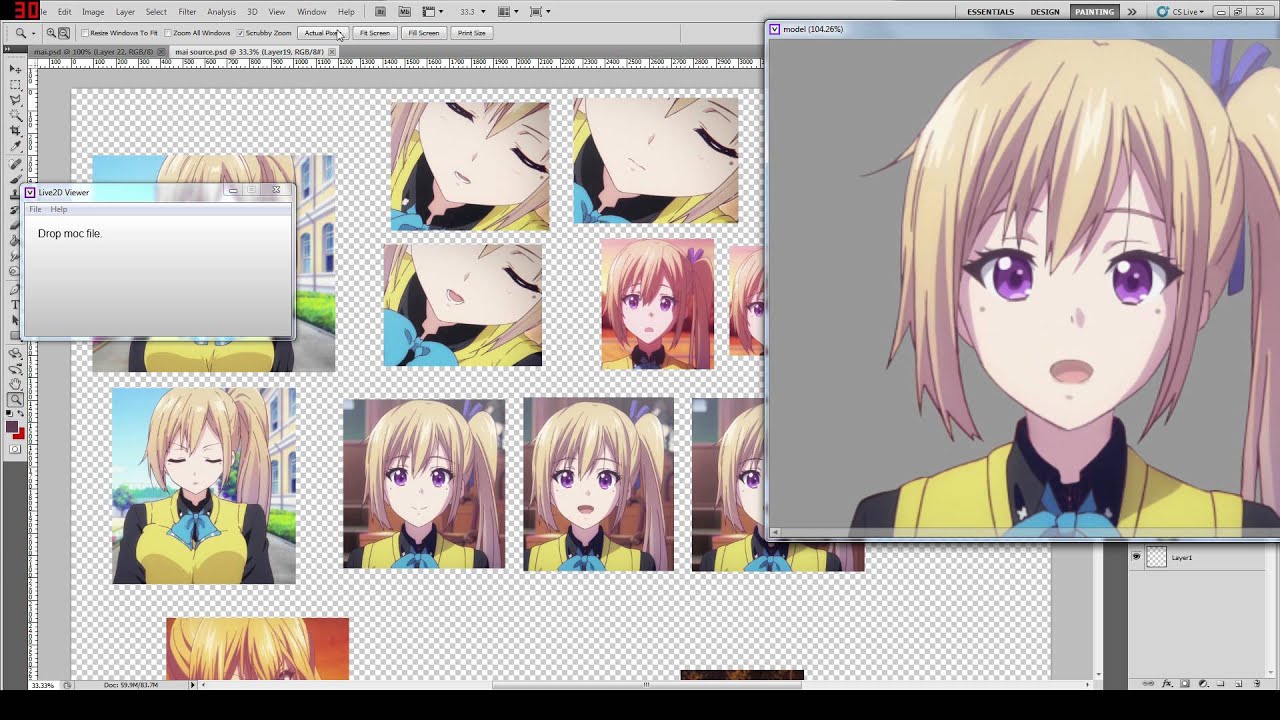This screenshot has width=1280, height=720.
Task: Click the Print Size button
Action: [471, 33]
